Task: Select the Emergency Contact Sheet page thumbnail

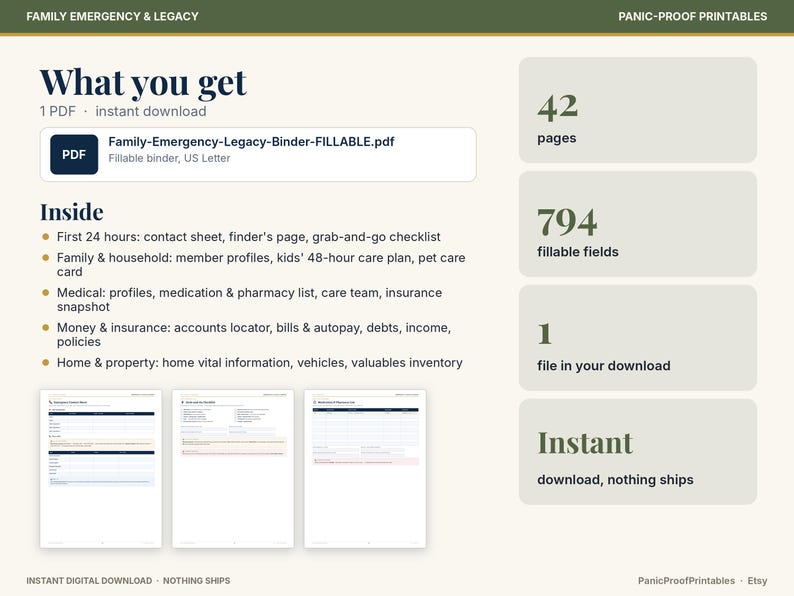Action: 101,468
